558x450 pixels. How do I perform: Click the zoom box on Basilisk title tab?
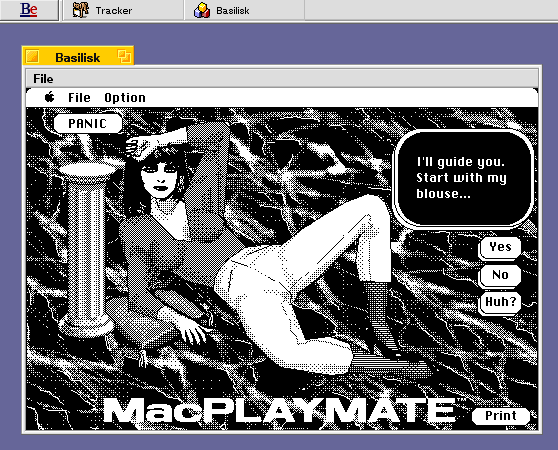tap(124, 56)
